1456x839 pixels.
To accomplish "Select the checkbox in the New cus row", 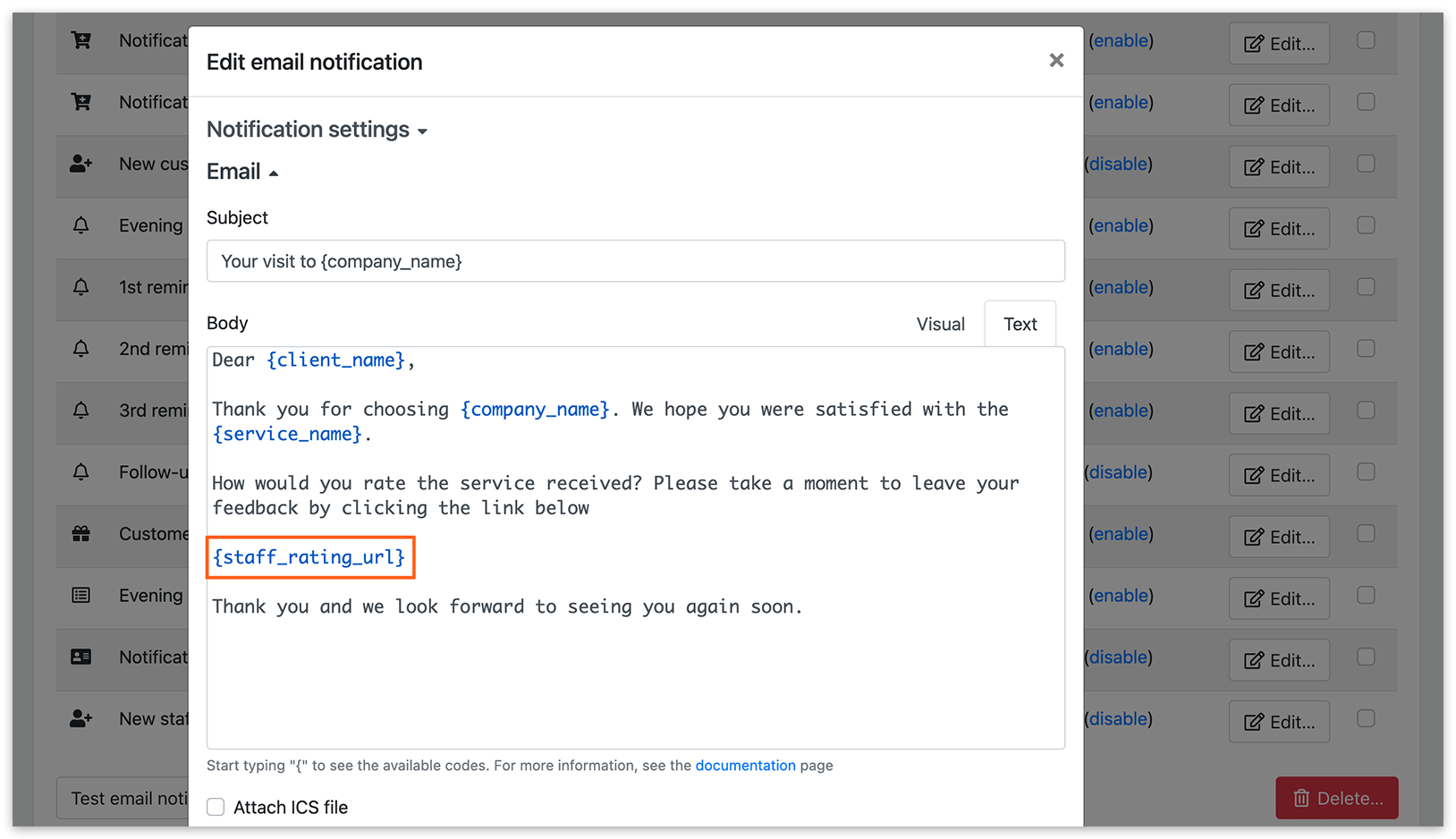I will [x=1366, y=164].
